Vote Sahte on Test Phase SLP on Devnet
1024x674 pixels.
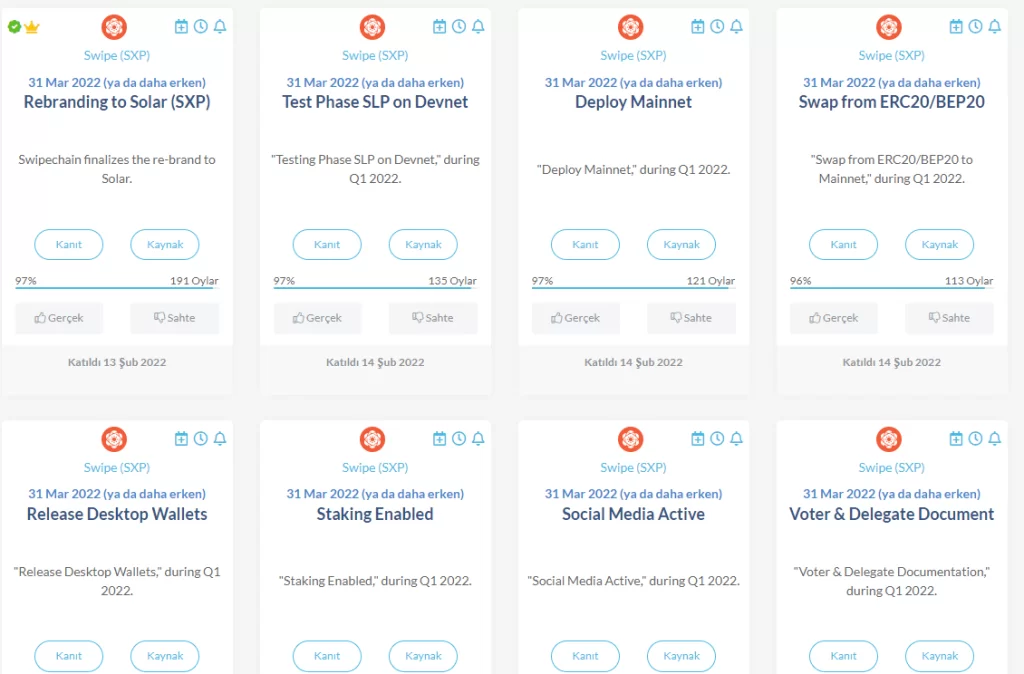pyautogui.click(x=432, y=318)
